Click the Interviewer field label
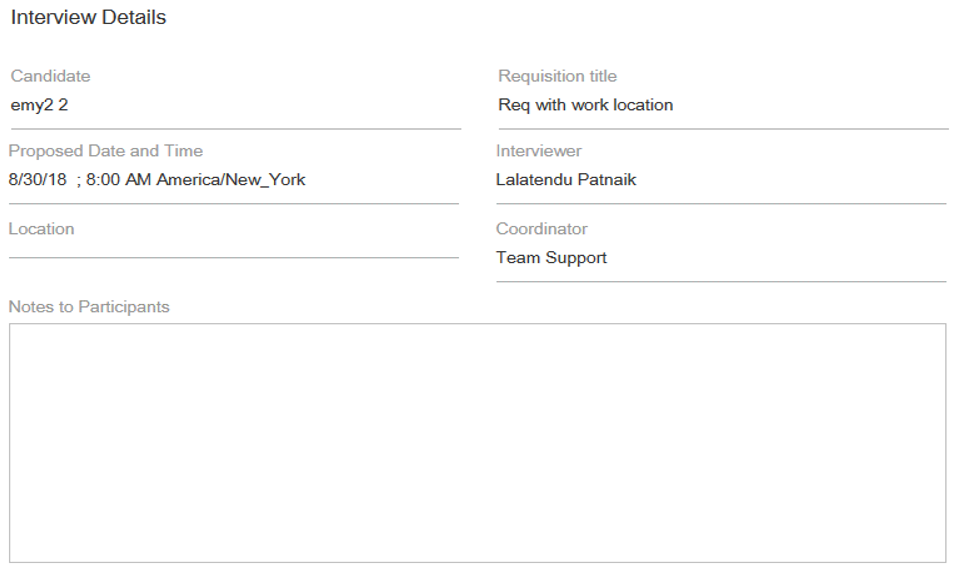The height and width of the screenshot is (571, 955). click(538, 151)
